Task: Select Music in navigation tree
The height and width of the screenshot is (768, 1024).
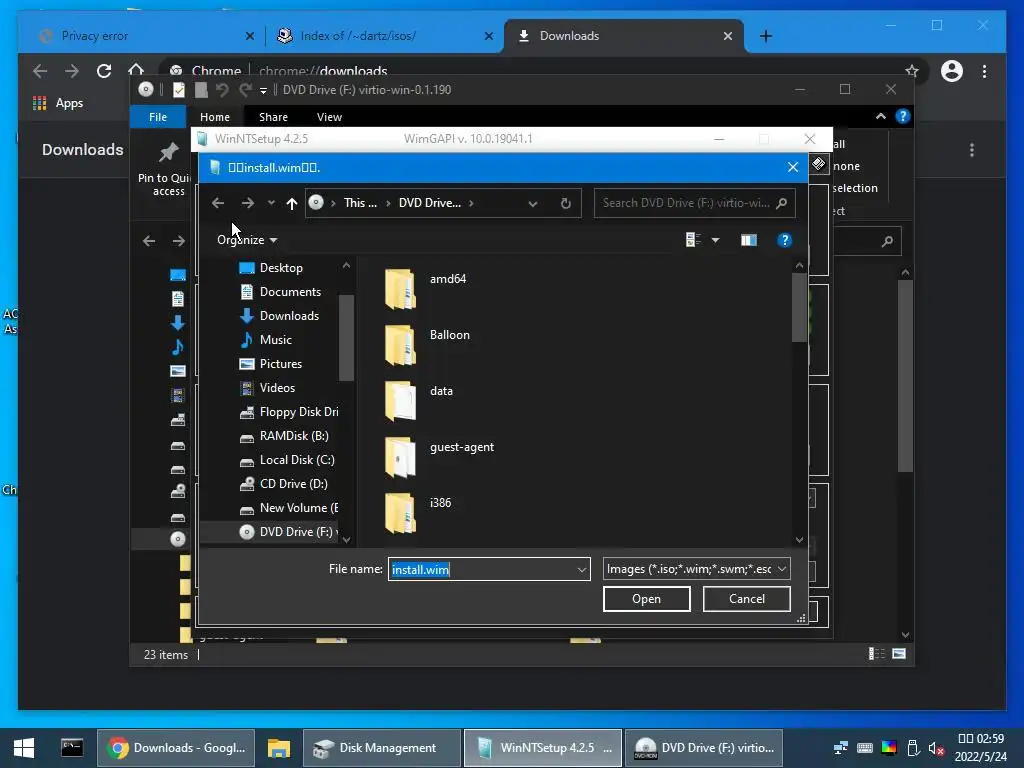Action: pos(276,340)
